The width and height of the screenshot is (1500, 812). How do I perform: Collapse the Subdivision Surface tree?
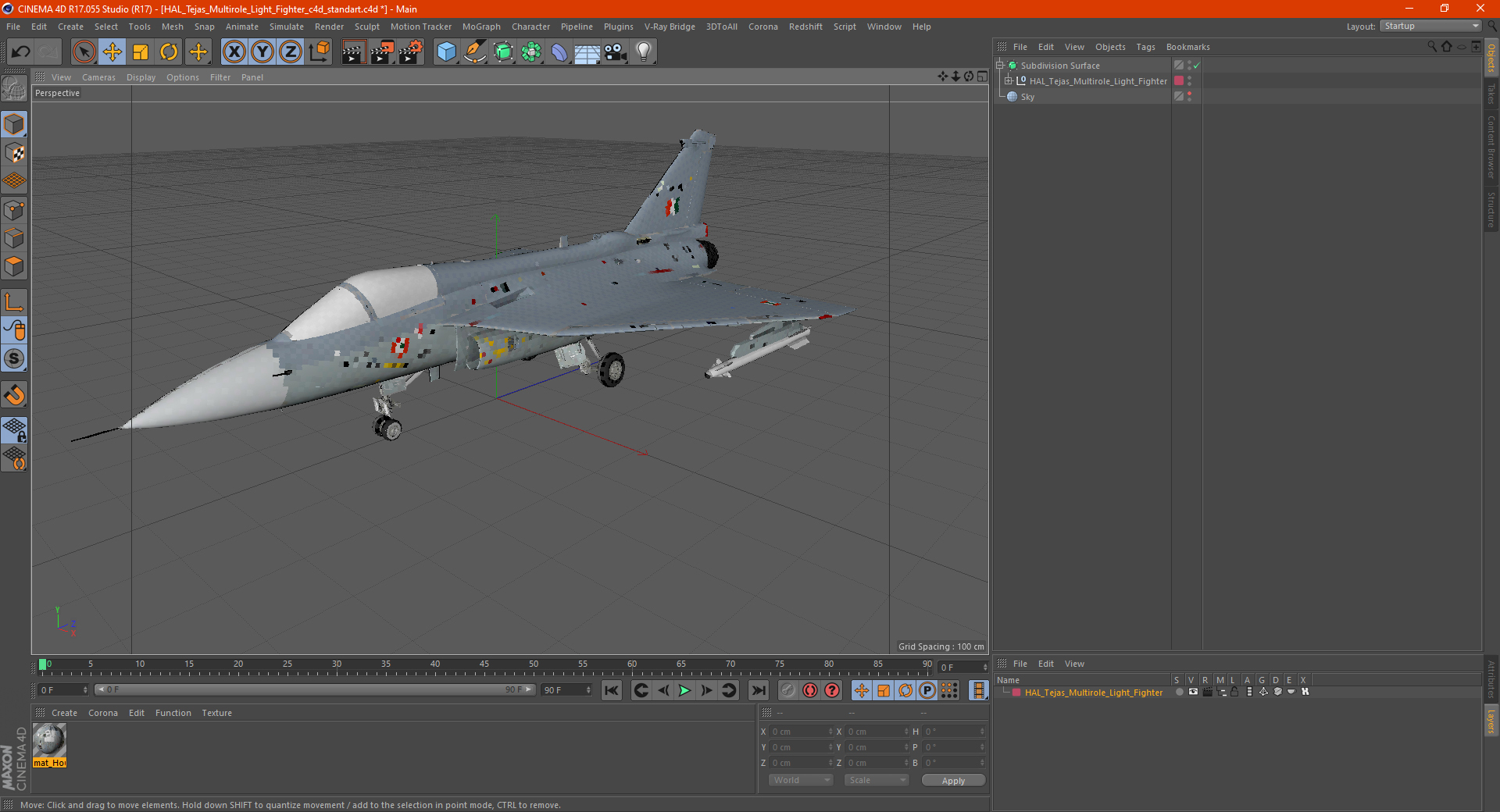tap(999, 66)
